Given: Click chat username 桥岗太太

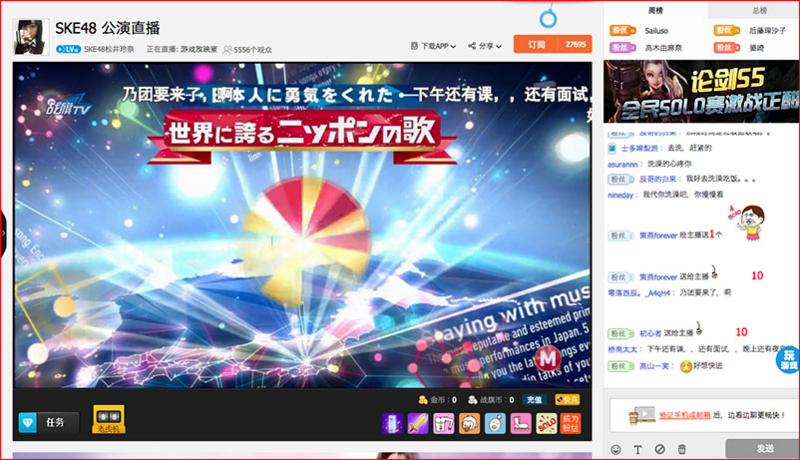Looking at the screenshot, I should [622, 349].
